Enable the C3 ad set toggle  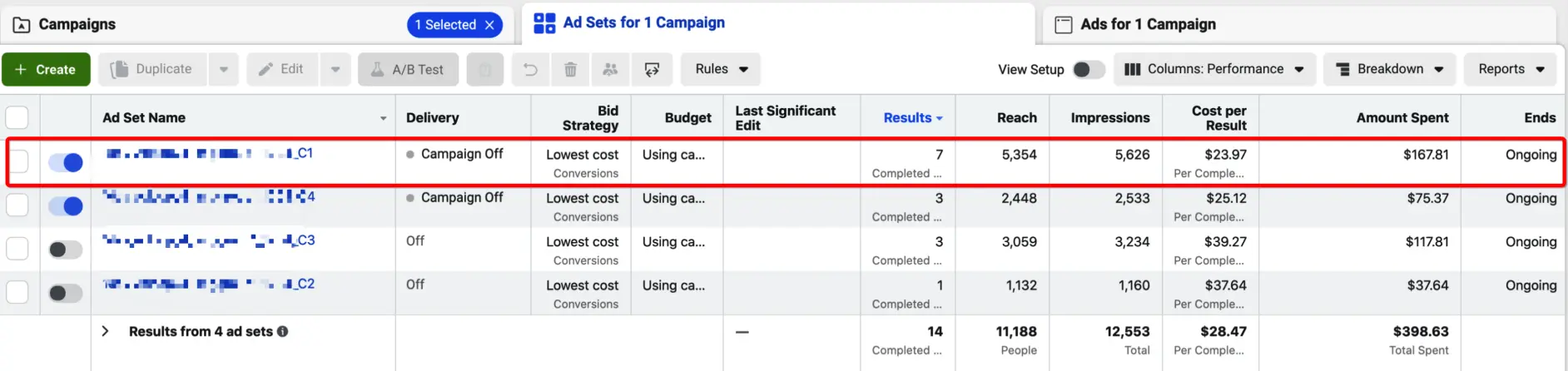(x=66, y=250)
